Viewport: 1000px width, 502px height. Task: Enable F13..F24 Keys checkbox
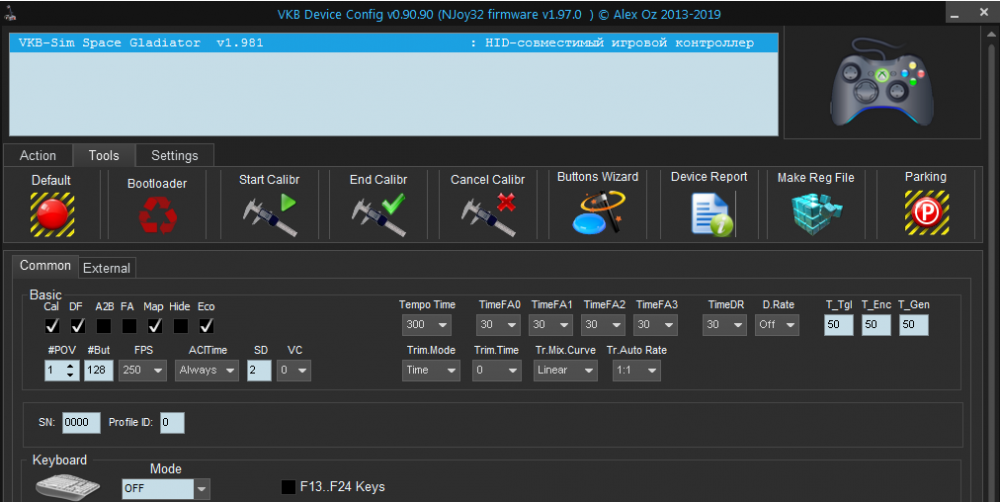pyautogui.click(x=288, y=487)
